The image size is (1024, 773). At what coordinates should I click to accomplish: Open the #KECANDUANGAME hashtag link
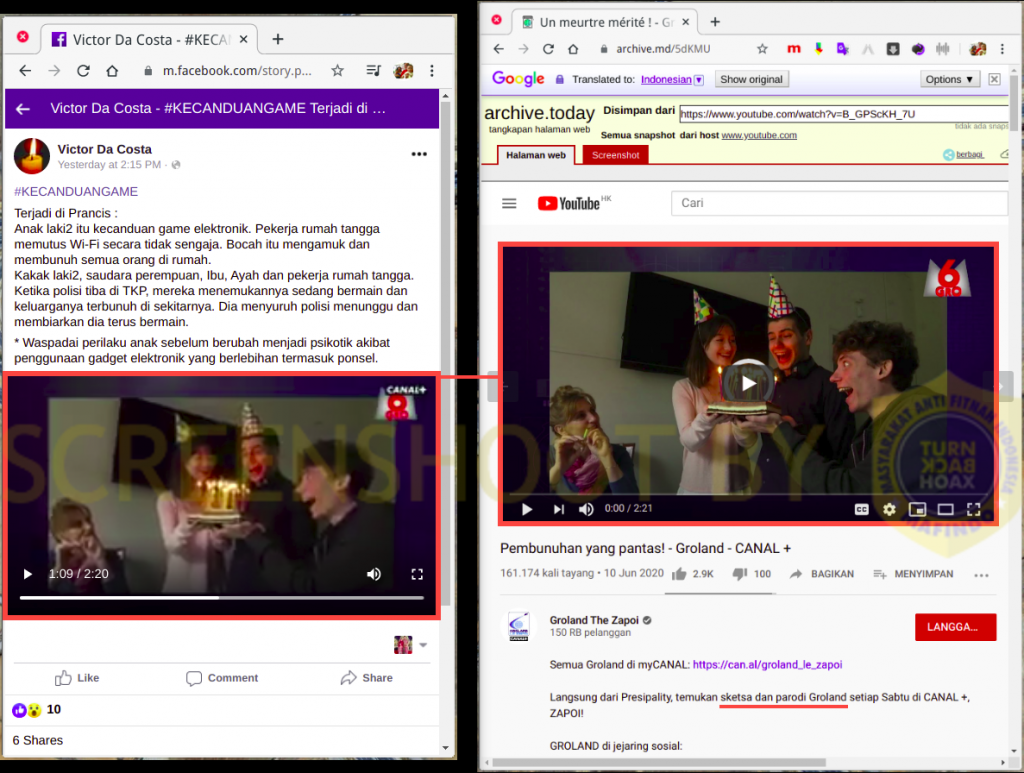(x=76, y=191)
